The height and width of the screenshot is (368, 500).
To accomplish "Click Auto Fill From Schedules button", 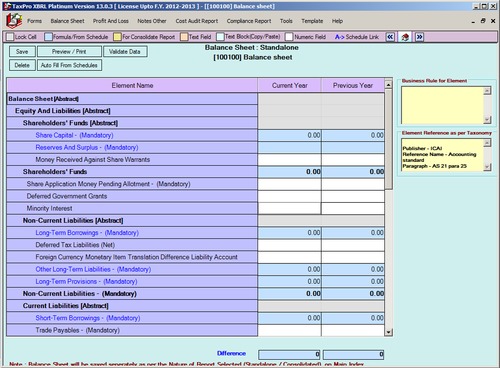I will (69, 65).
